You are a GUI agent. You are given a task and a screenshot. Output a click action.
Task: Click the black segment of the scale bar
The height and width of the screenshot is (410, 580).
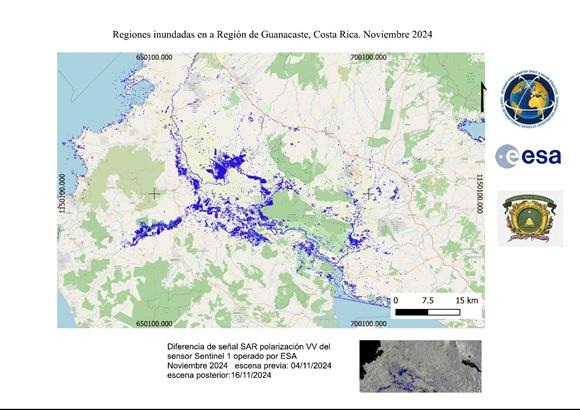point(412,312)
